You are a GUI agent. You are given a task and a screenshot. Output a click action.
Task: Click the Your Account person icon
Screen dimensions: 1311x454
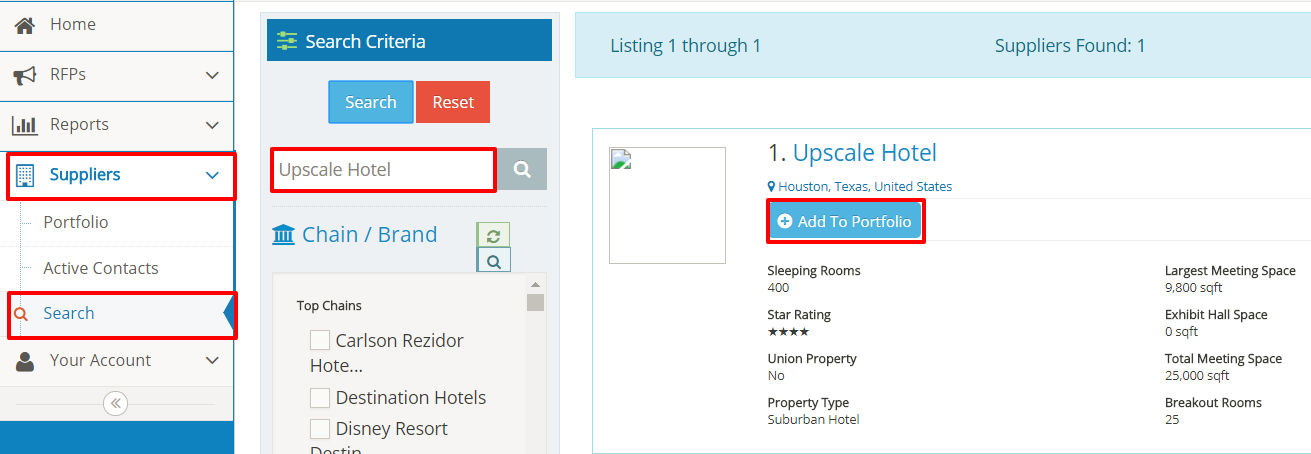tap(25, 361)
